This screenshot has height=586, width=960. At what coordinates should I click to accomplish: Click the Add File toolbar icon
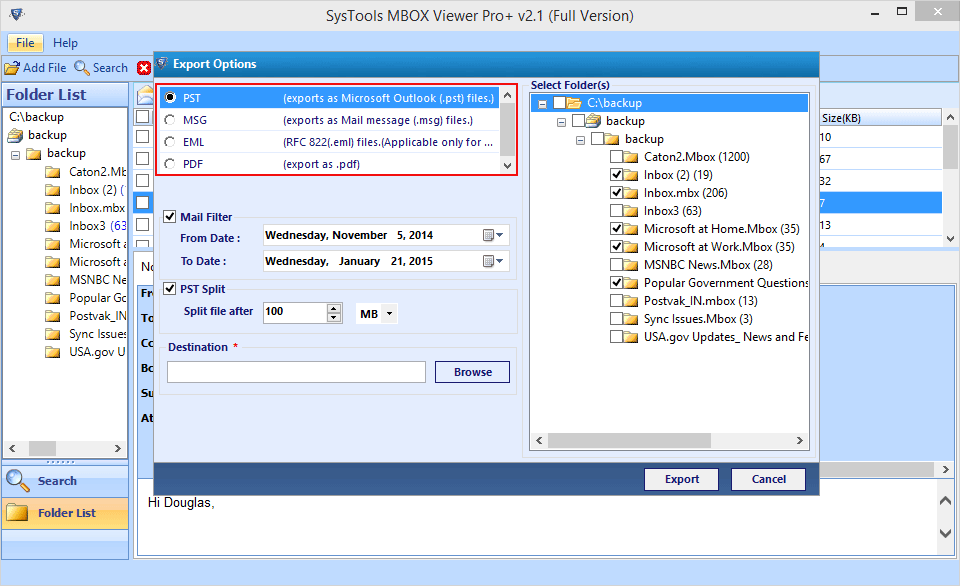[12, 68]
